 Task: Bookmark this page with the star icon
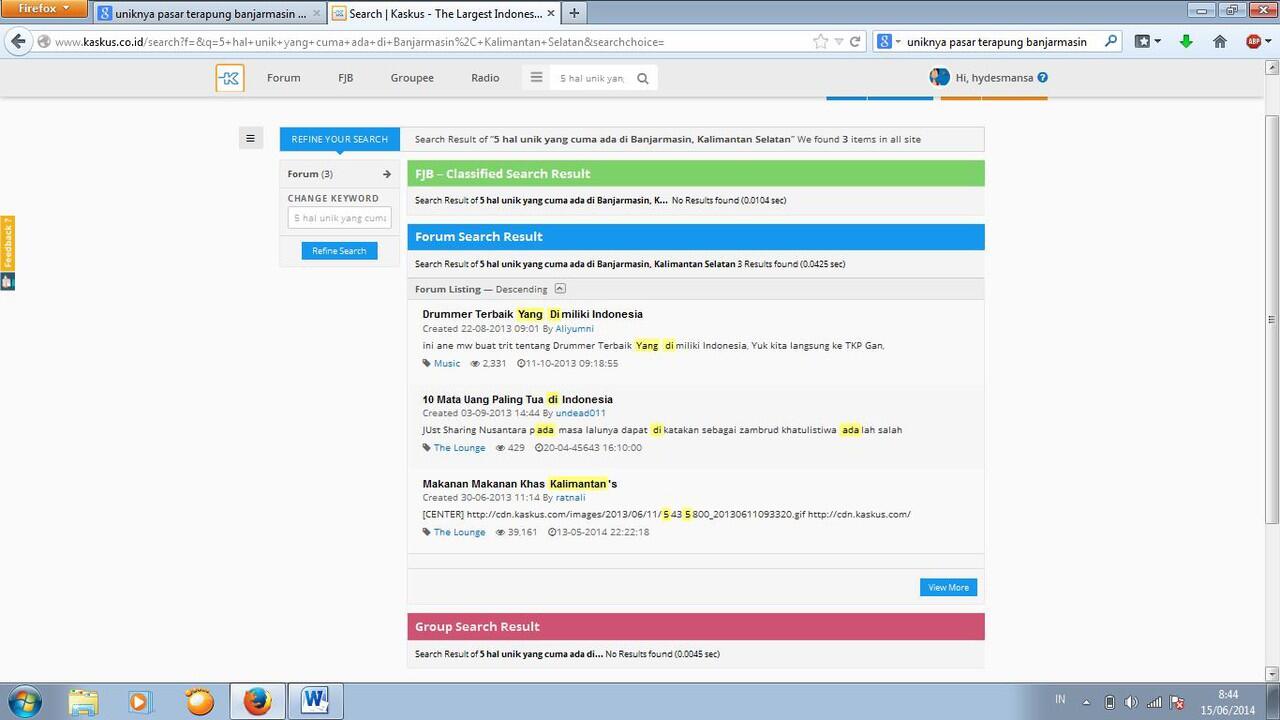click(x=821, y=42)
